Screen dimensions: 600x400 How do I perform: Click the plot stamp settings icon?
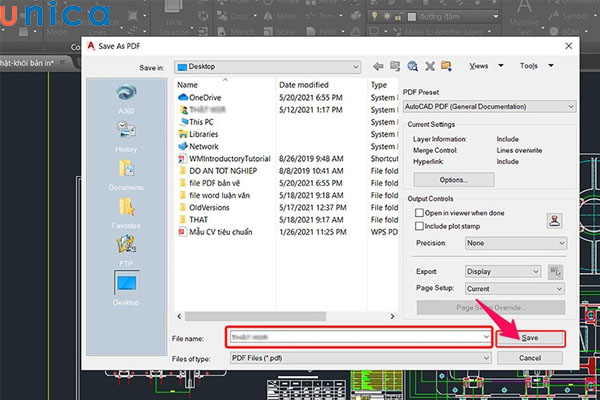[555, 220]
